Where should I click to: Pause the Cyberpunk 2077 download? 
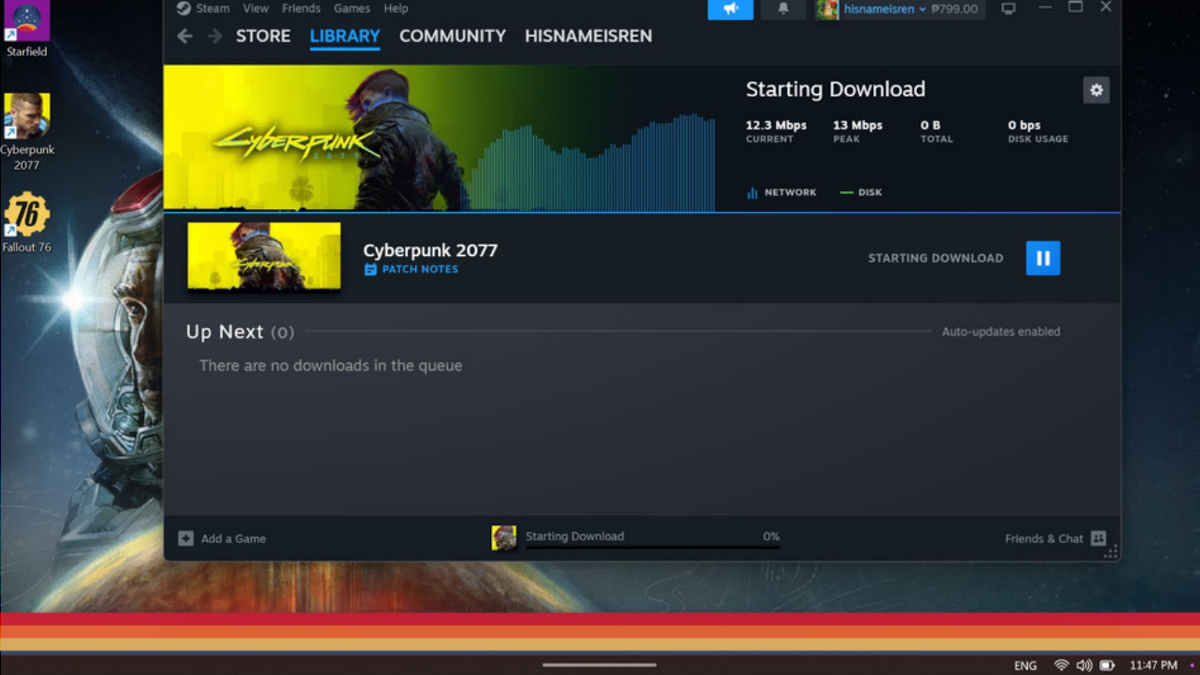point(1042,258)
